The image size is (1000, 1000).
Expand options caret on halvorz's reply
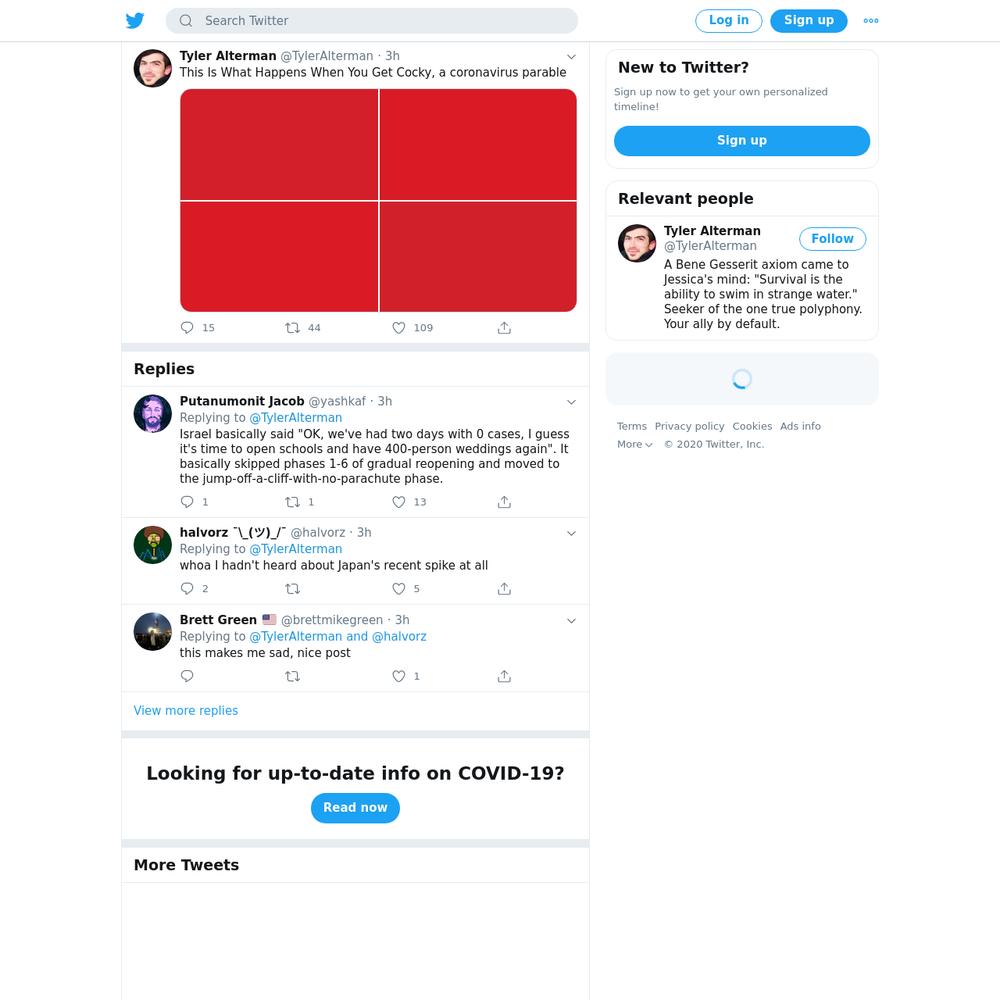pos(571,533)
